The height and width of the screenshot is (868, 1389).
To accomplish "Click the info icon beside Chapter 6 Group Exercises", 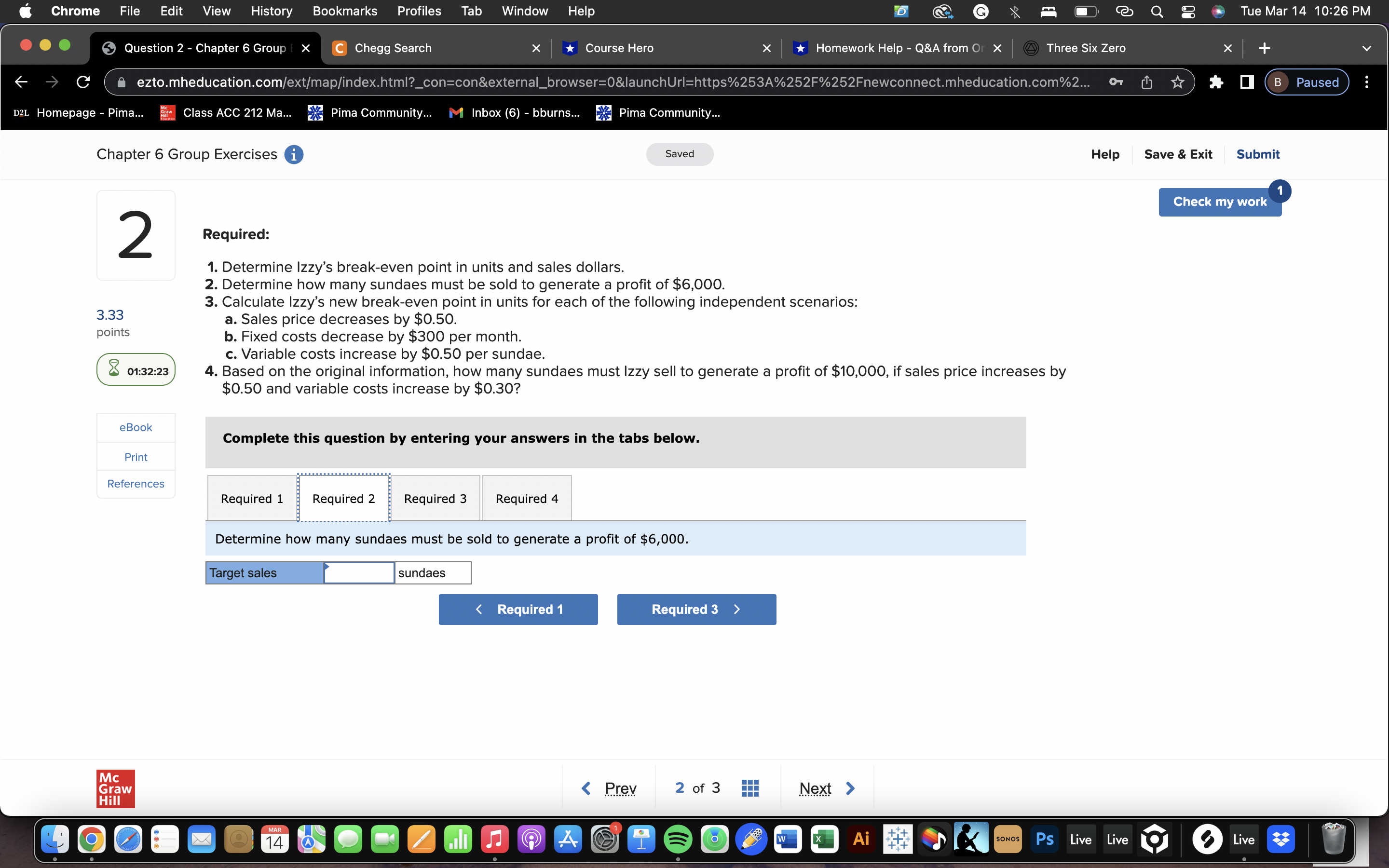I will pos(293,154).
